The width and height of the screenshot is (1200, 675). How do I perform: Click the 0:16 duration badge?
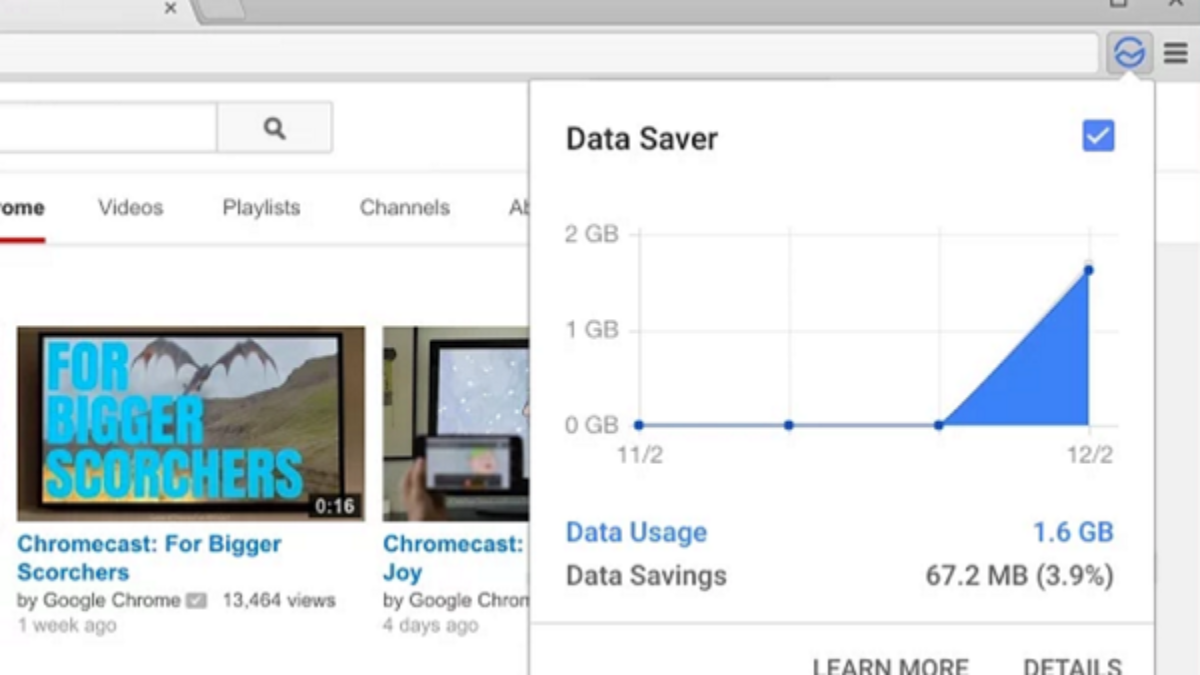pos(335,507)
